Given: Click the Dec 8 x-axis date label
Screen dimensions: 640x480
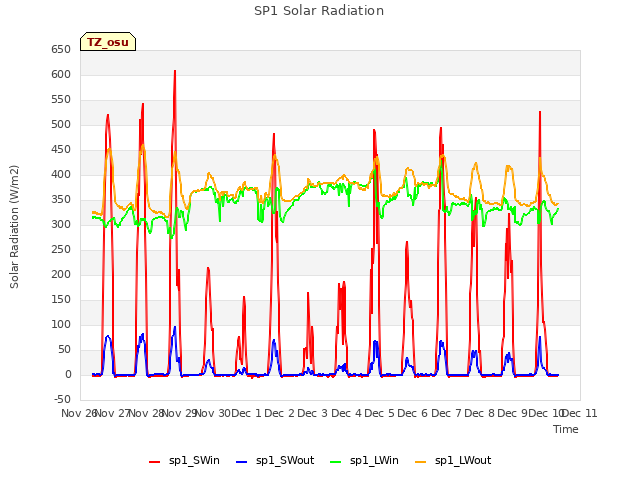Looking at the screenshot, I should 480,413.
